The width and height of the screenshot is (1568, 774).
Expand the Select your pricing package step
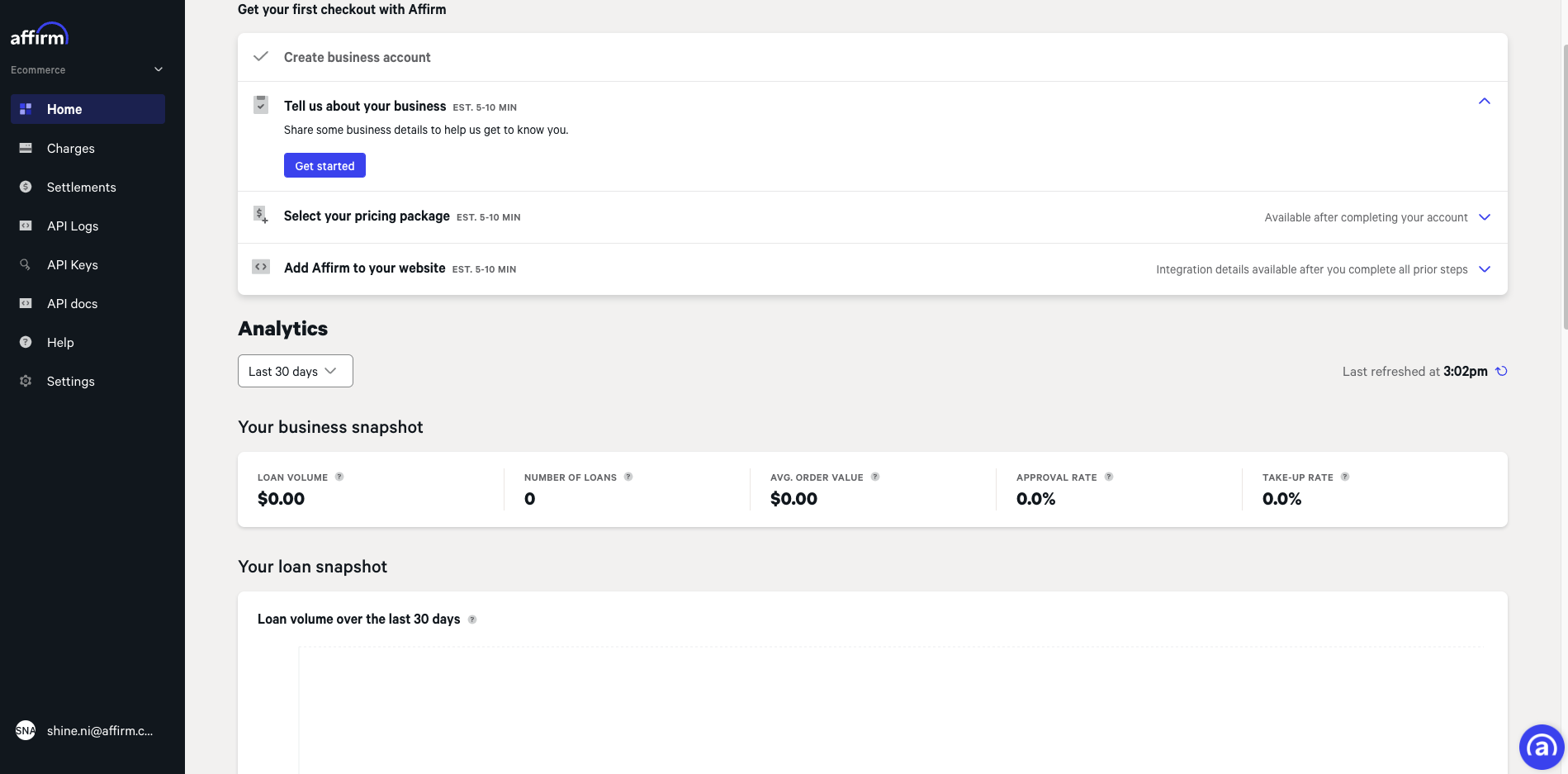(1484, 217)
